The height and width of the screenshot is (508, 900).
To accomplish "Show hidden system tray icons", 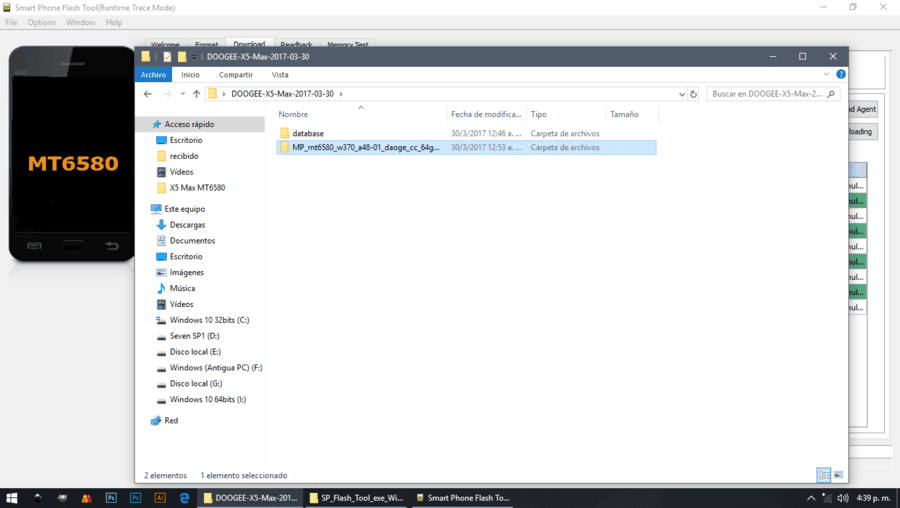I will point(811,498).
